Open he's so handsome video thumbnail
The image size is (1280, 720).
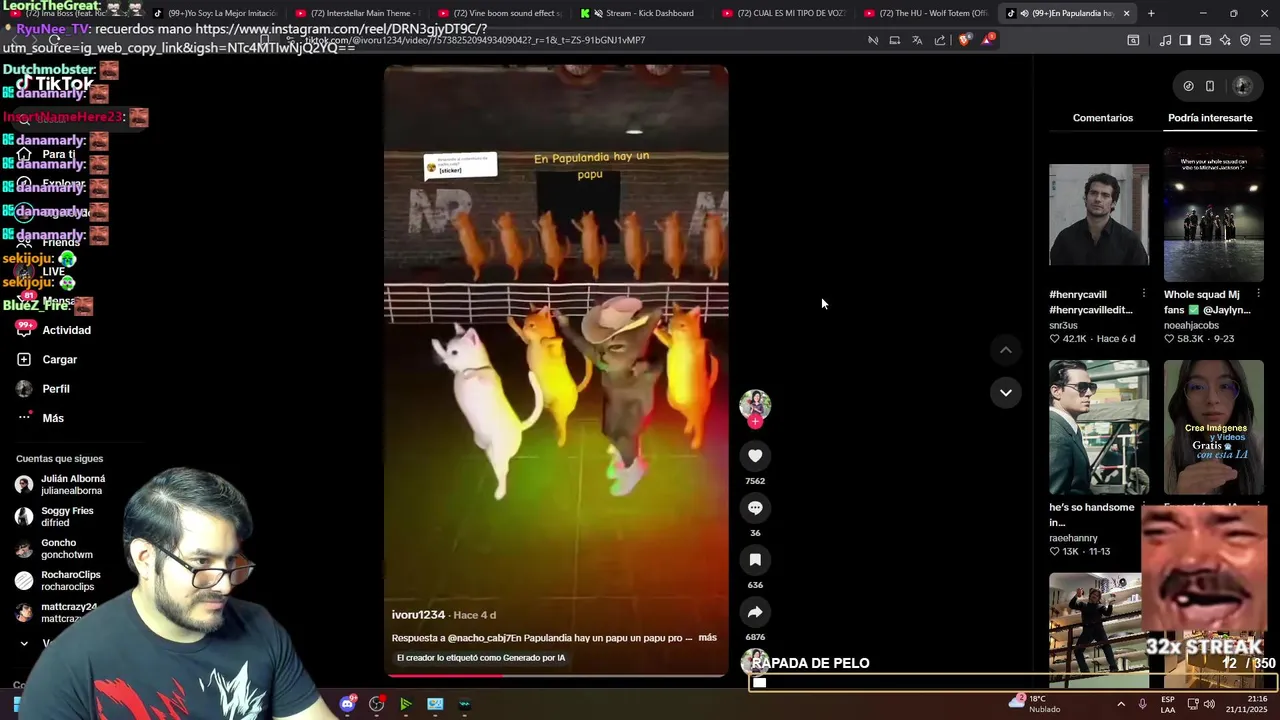(x=1099, y=427)
